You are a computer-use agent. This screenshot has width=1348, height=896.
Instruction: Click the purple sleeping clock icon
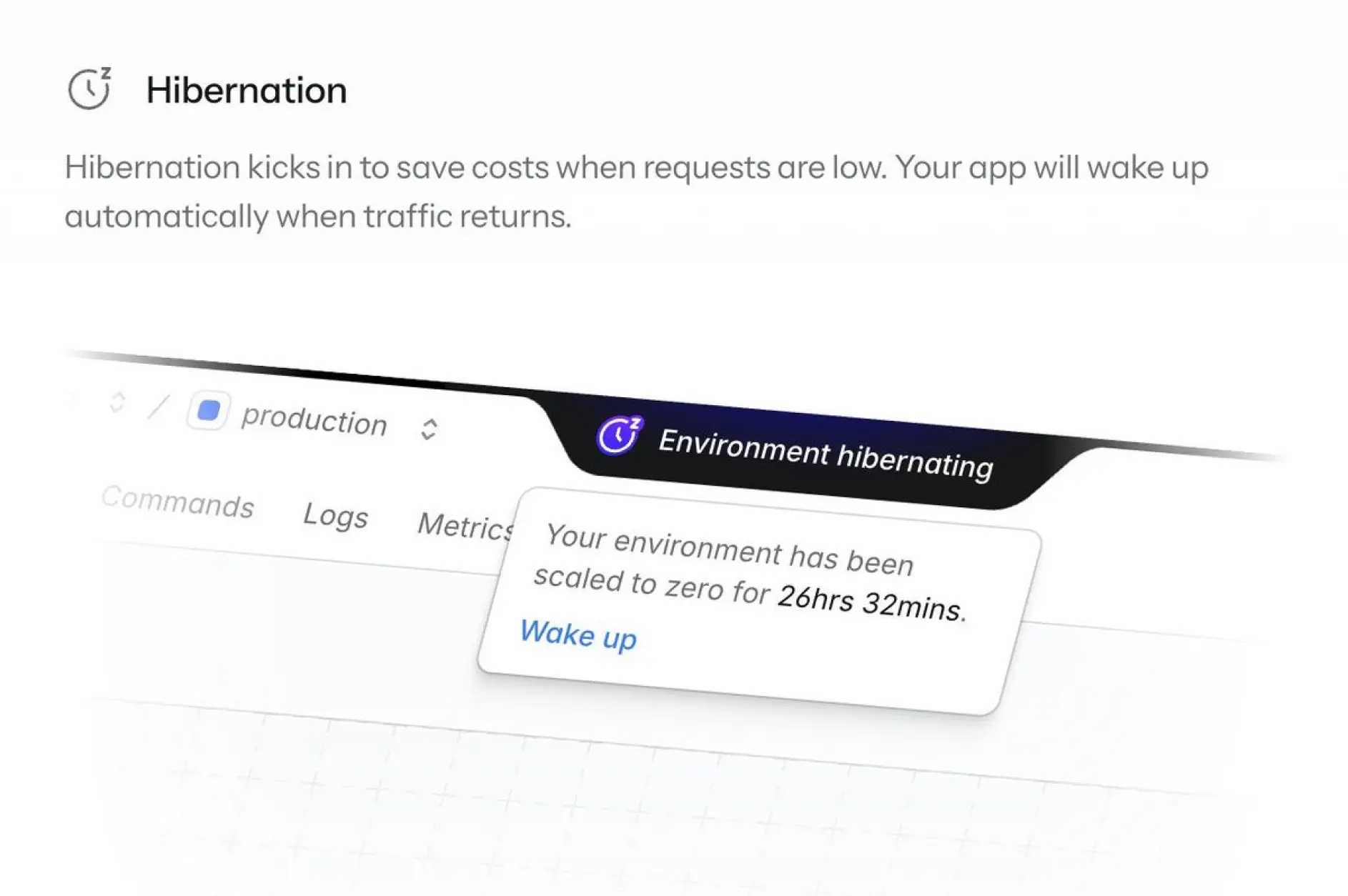(x=619, y=435)
